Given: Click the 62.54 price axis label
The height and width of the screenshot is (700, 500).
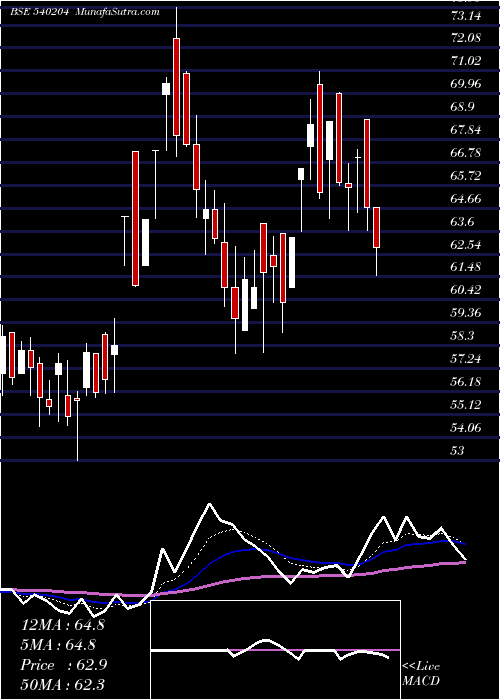Looking at the screenshot, I should point(467,245).
